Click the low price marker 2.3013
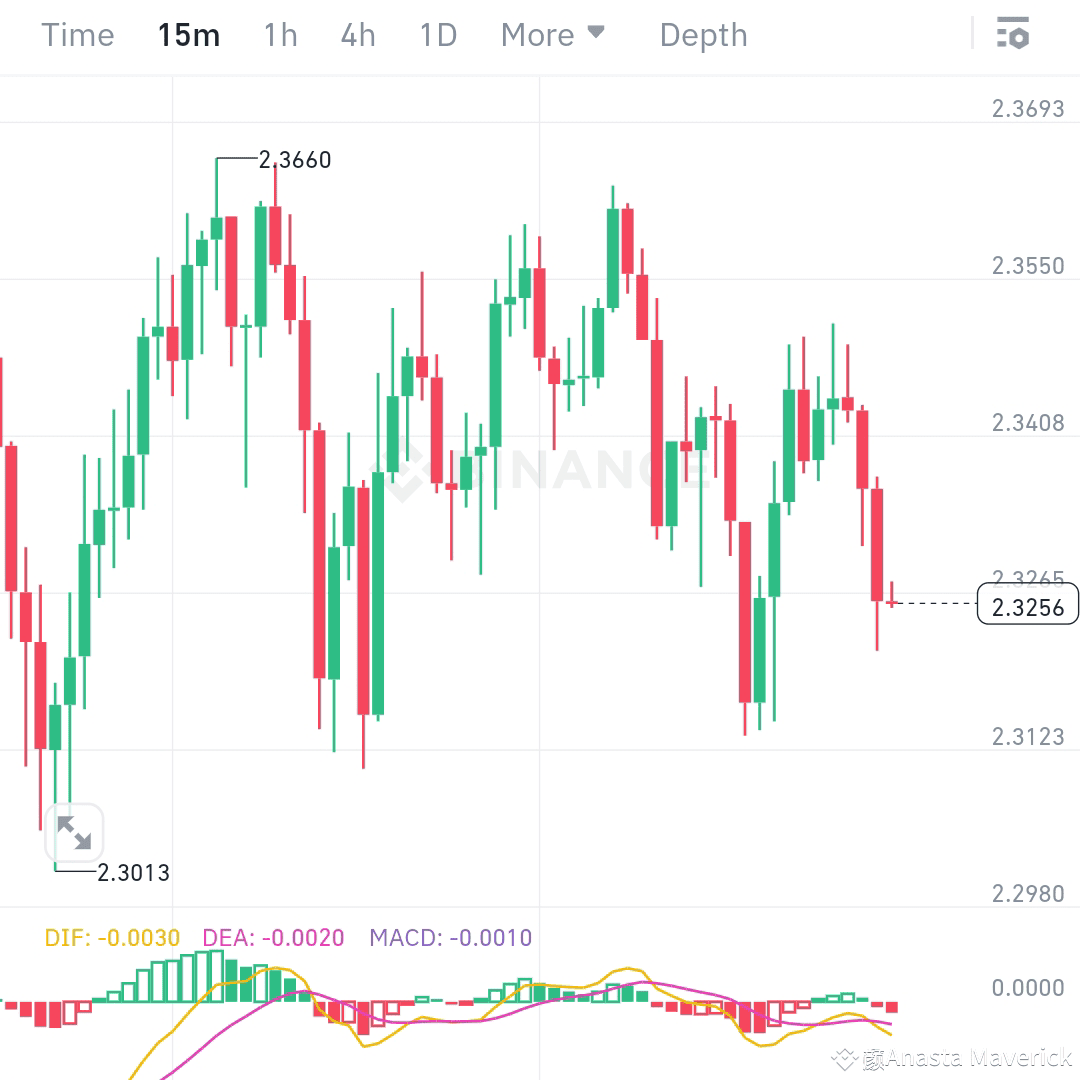Image resolution: width=1080 pixels, height=1080 pixels. (x=133, y=872)
